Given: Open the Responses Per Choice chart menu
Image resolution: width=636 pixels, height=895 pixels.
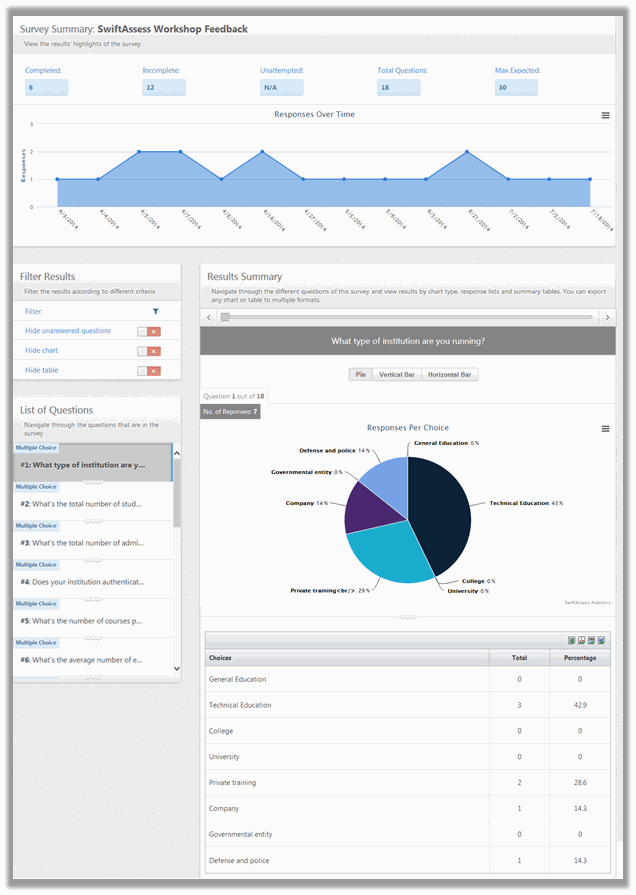Looking at the screenshot, I should [605, 429].
